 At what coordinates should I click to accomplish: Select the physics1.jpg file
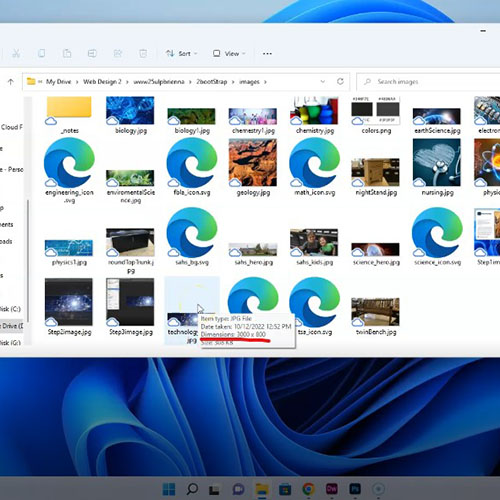click(x=69, y=252)
